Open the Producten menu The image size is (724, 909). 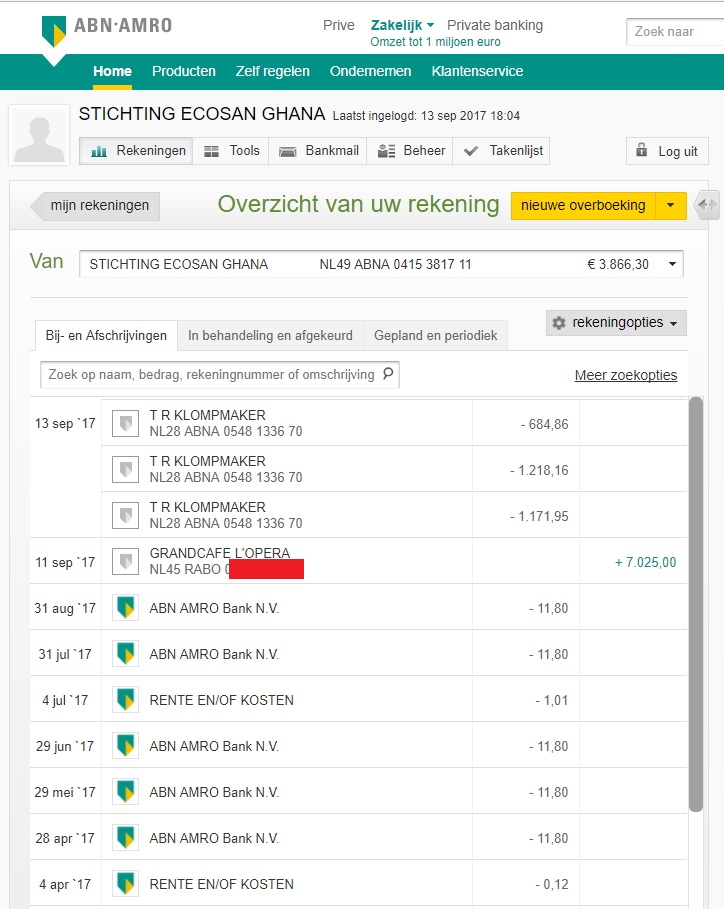184,71
